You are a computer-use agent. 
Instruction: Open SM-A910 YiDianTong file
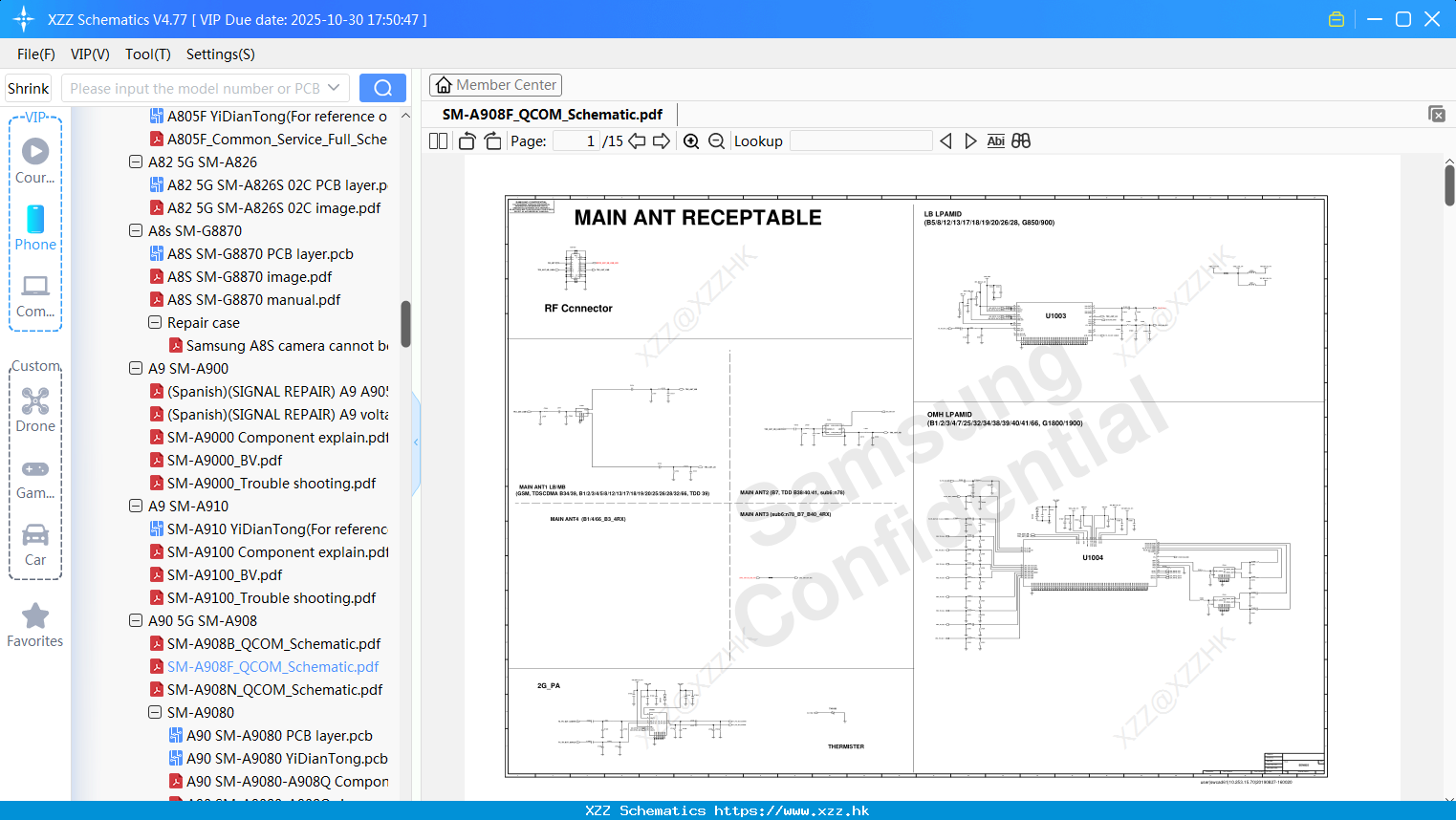269,529
